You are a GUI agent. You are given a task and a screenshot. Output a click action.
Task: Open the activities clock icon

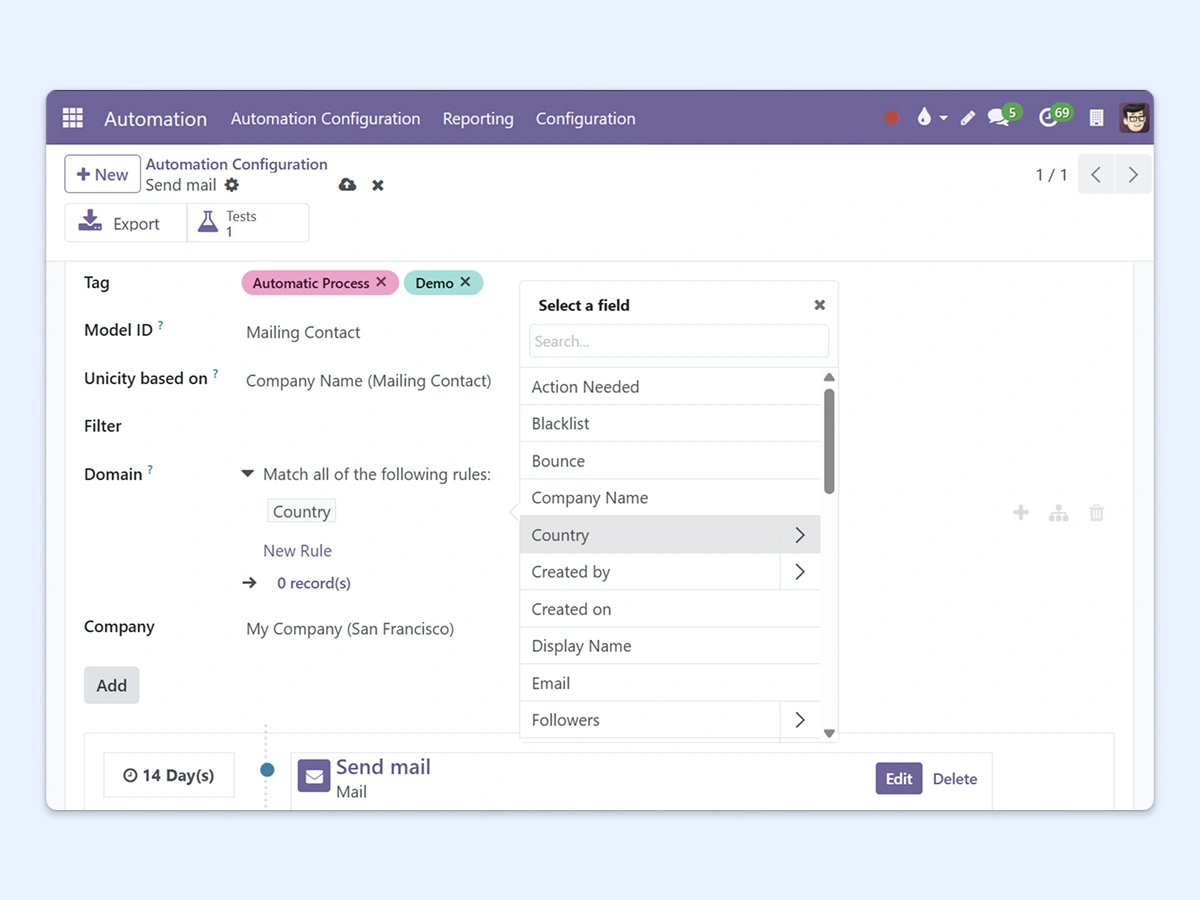click(1049, 118)
